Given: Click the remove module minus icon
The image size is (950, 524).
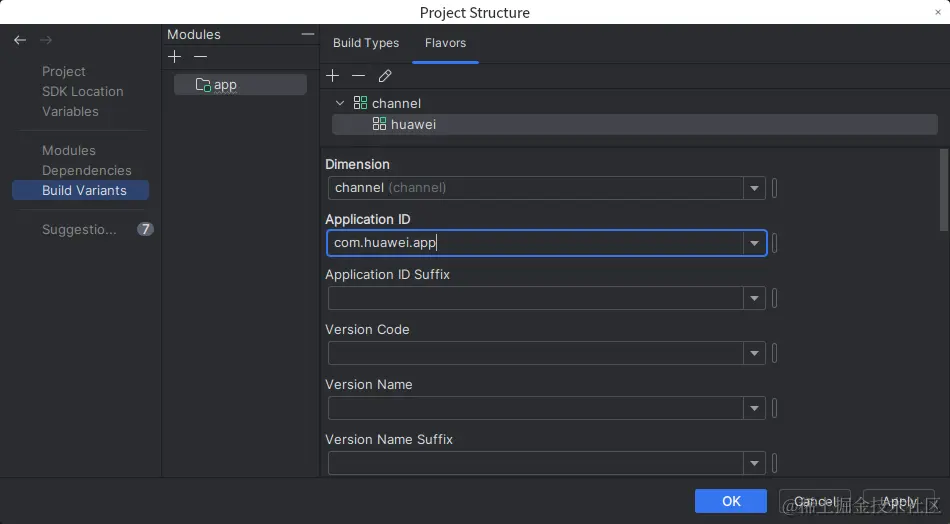Looking at the screenshot, I should (x=200, y=57).
